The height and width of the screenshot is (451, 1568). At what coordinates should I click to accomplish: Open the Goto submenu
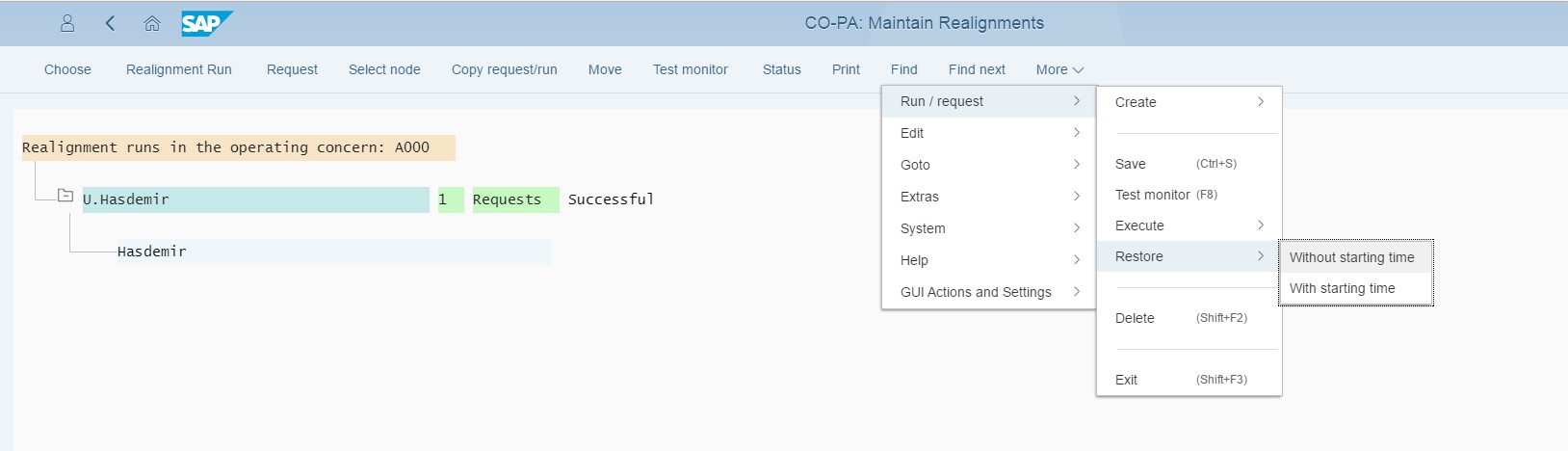coord(988,165)
